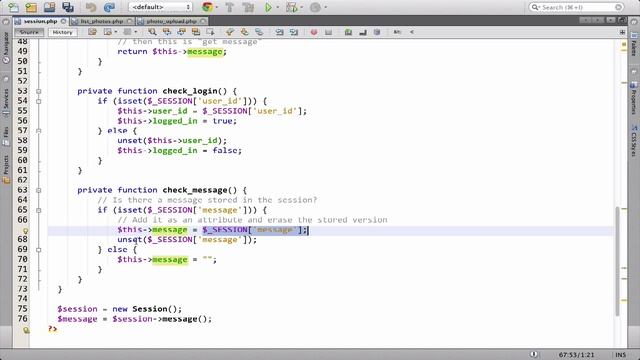Collapse the else fold on line 69
The height and width of the screenshot is (360, 640).
click(39, 250)
